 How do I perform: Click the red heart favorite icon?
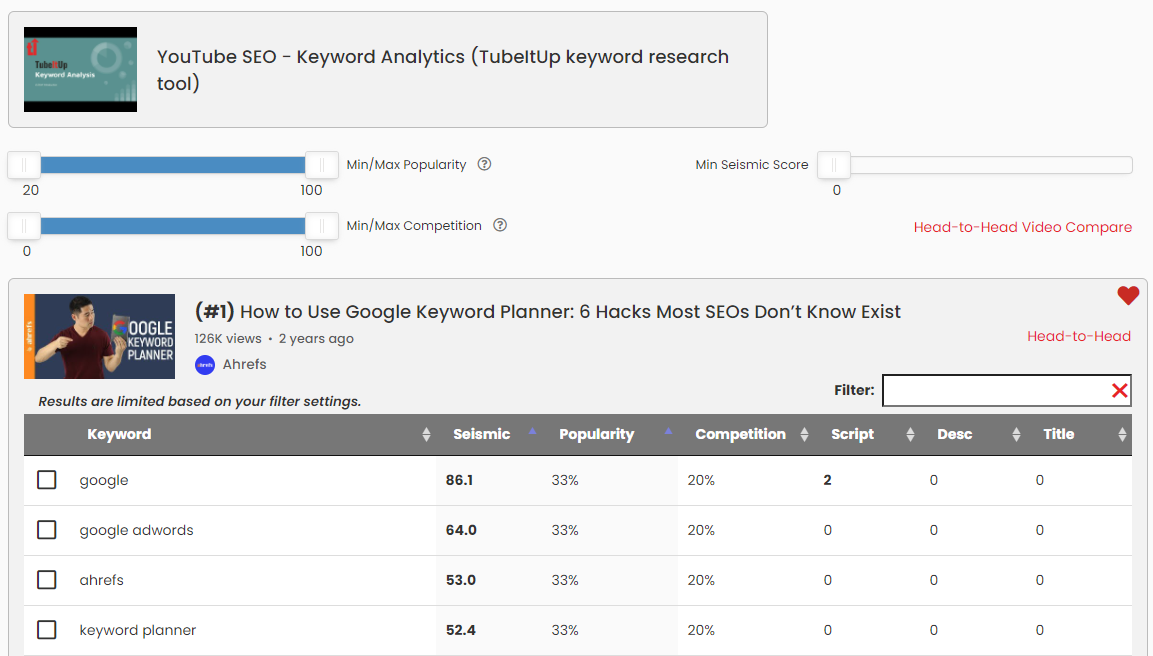[x=1128, y=296]
